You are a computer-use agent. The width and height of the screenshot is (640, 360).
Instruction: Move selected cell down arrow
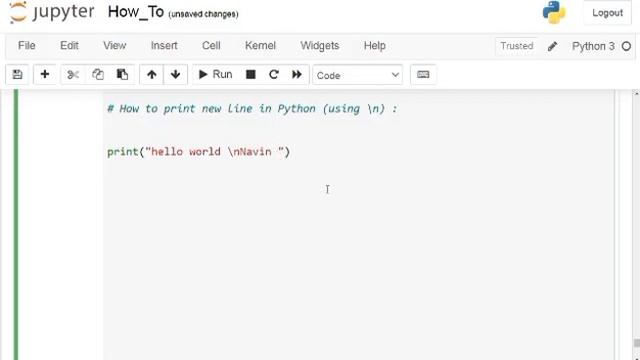click(x=176, y=75)
